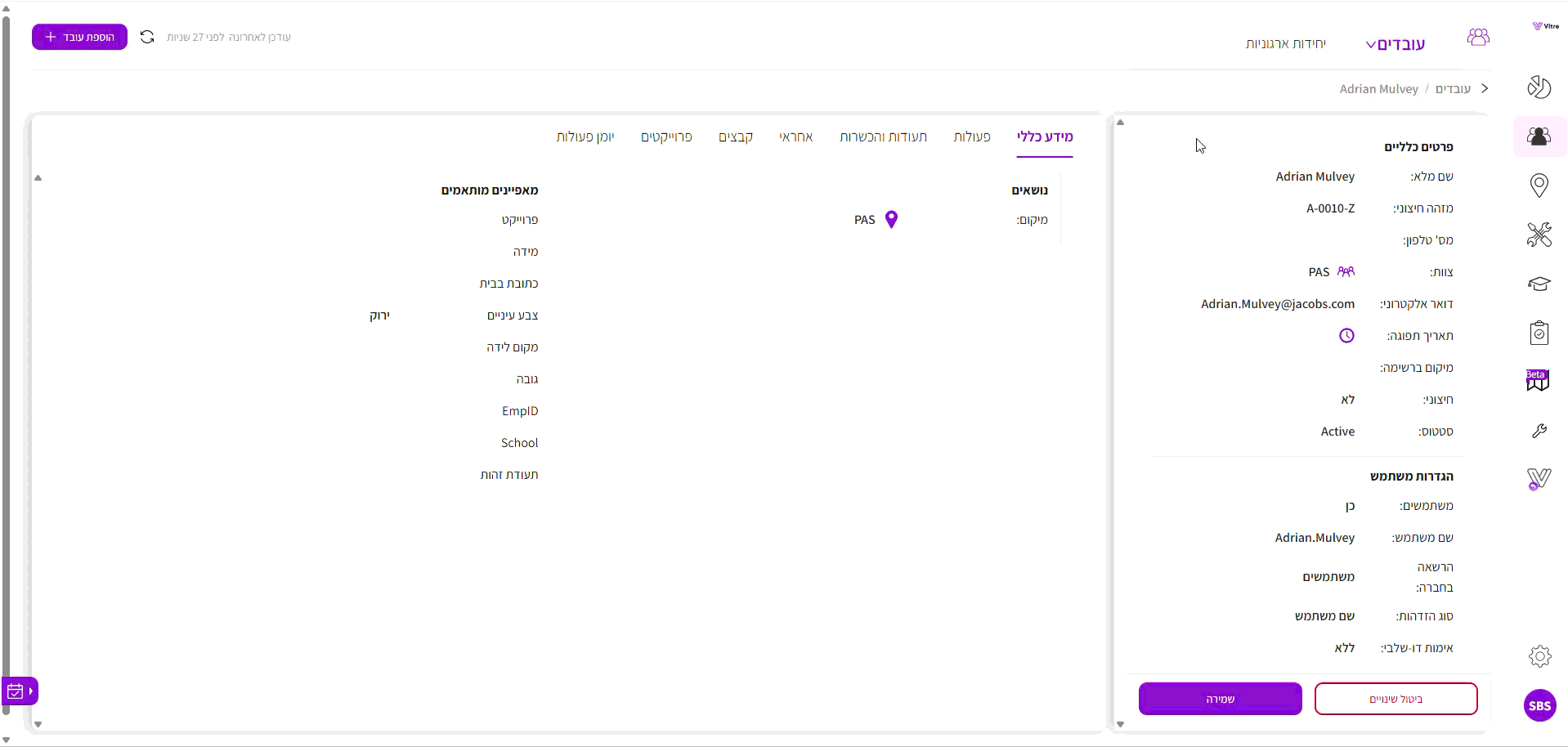Click the שמירה save button
The height and width of the screenshot is (747, 1568).
click(1220, 699)
